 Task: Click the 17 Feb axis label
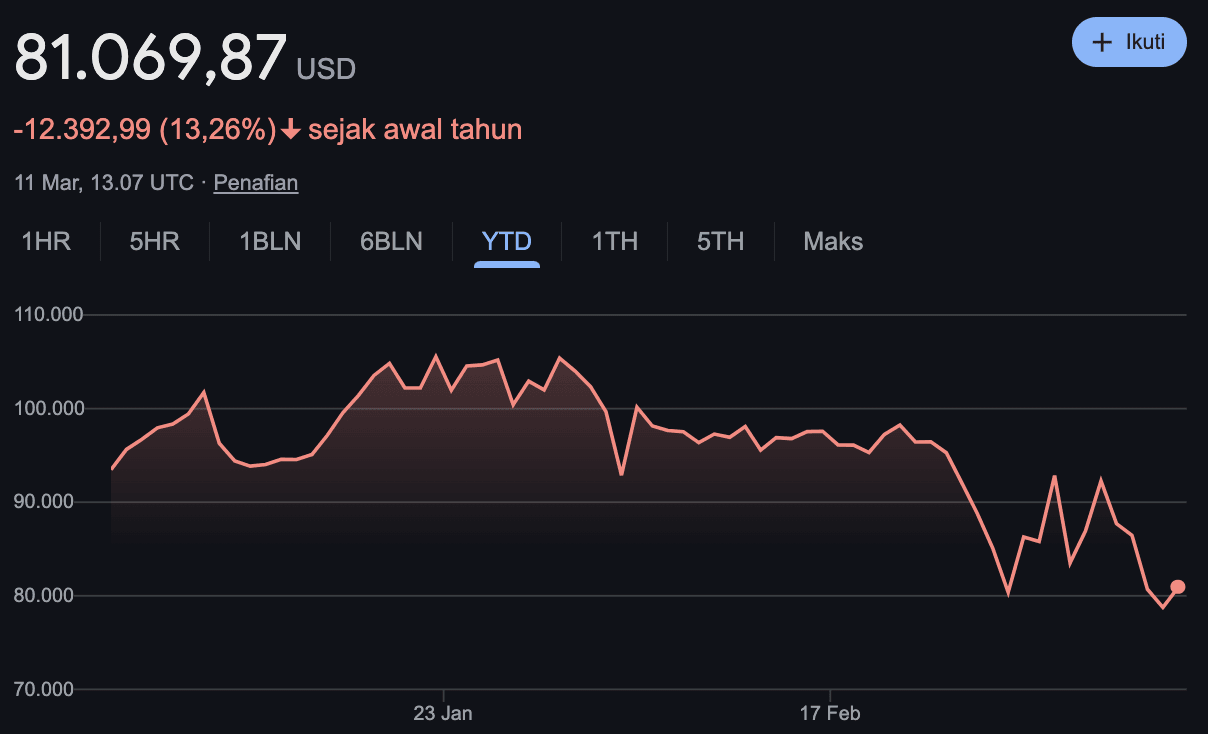830,713
